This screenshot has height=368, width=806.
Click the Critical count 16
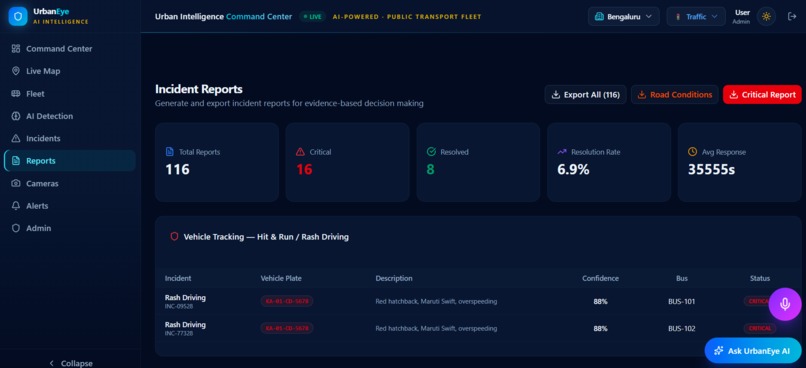coord(304,169)
